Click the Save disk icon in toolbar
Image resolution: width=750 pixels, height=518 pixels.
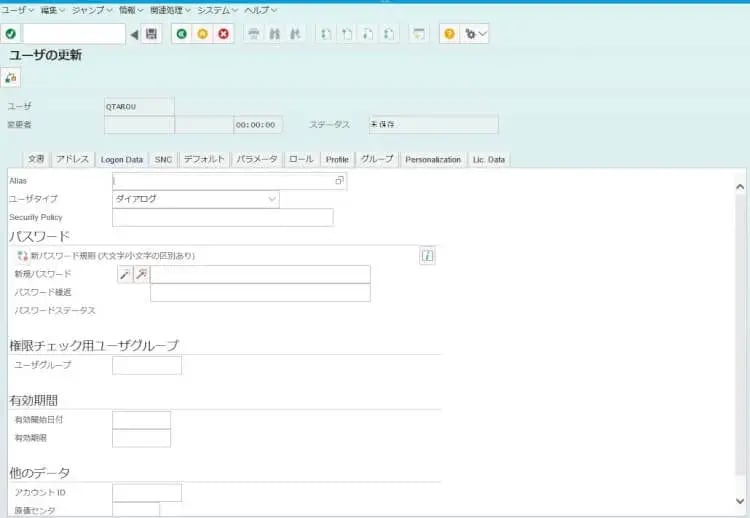(151, 34)
